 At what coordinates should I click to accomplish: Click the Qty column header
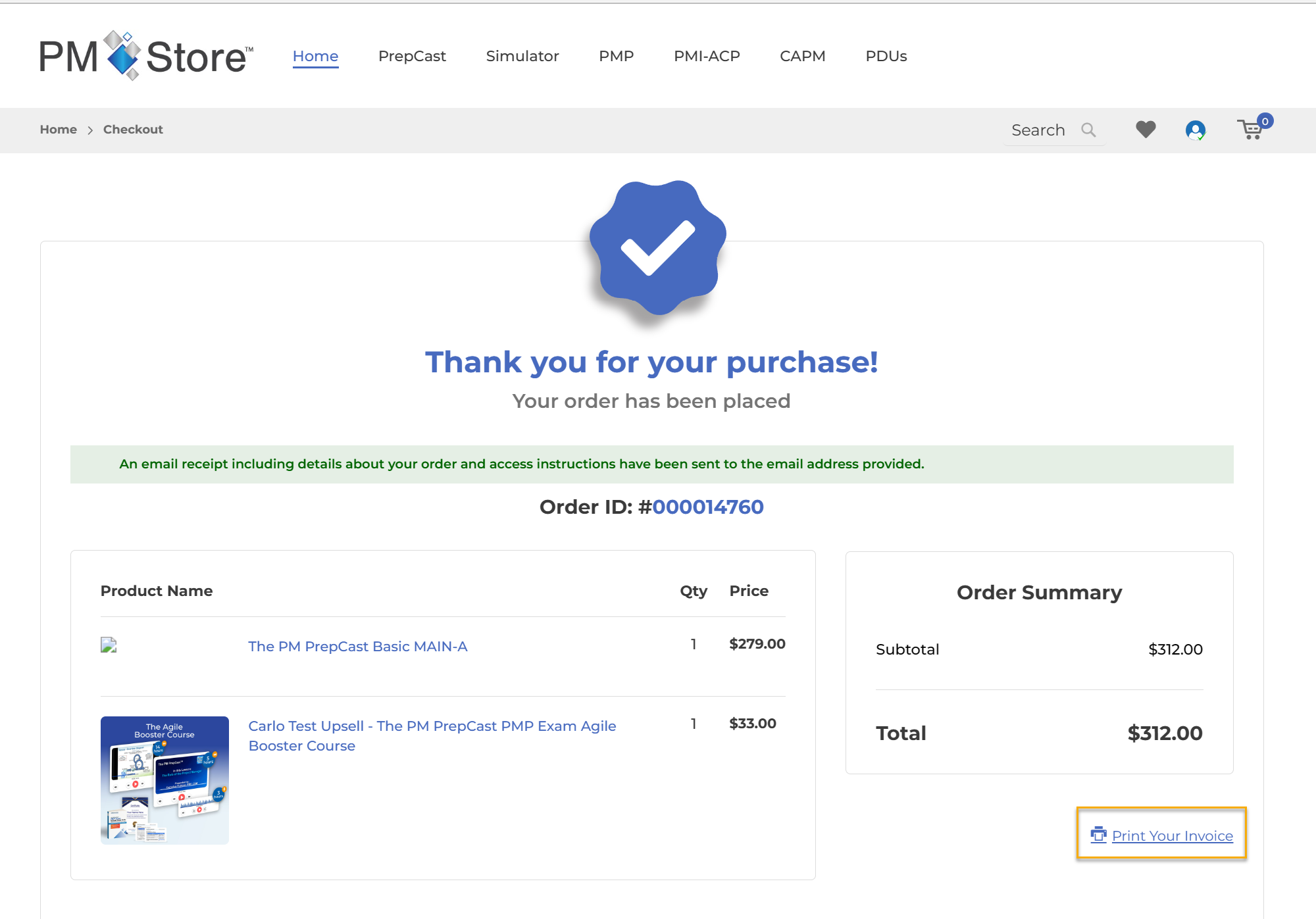pos(694,591)
